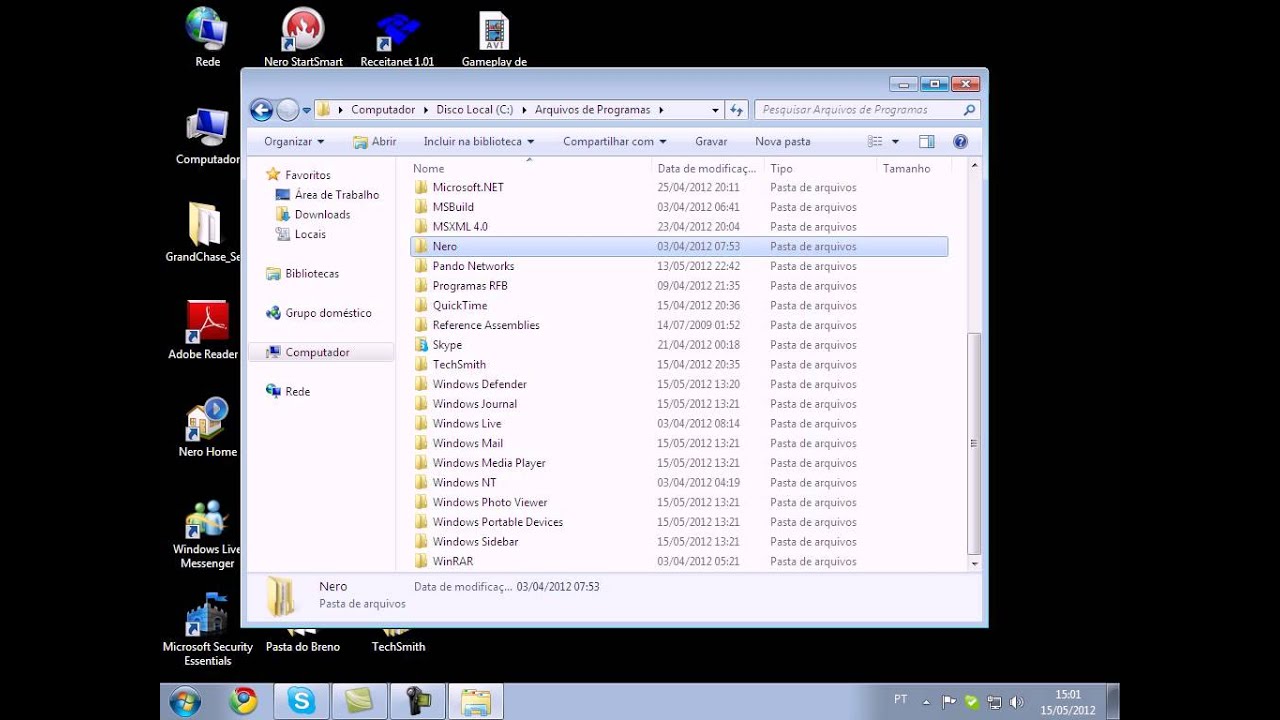Image resolution: width=1280 pixels, height=720 pixels.
Task: Open Receitanet 1.01 desktop icon
Action: (x=397, y=37)
